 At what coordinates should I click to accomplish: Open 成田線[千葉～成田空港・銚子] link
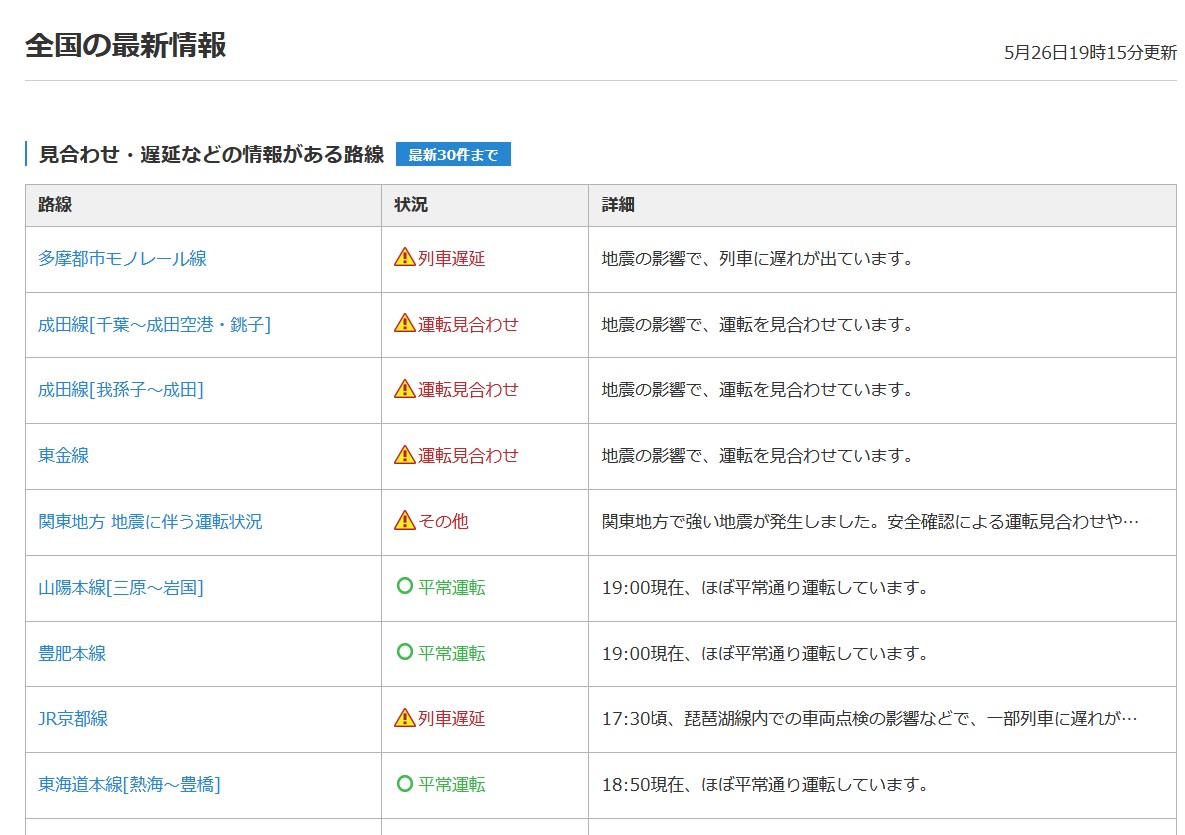tap(154, 324)
